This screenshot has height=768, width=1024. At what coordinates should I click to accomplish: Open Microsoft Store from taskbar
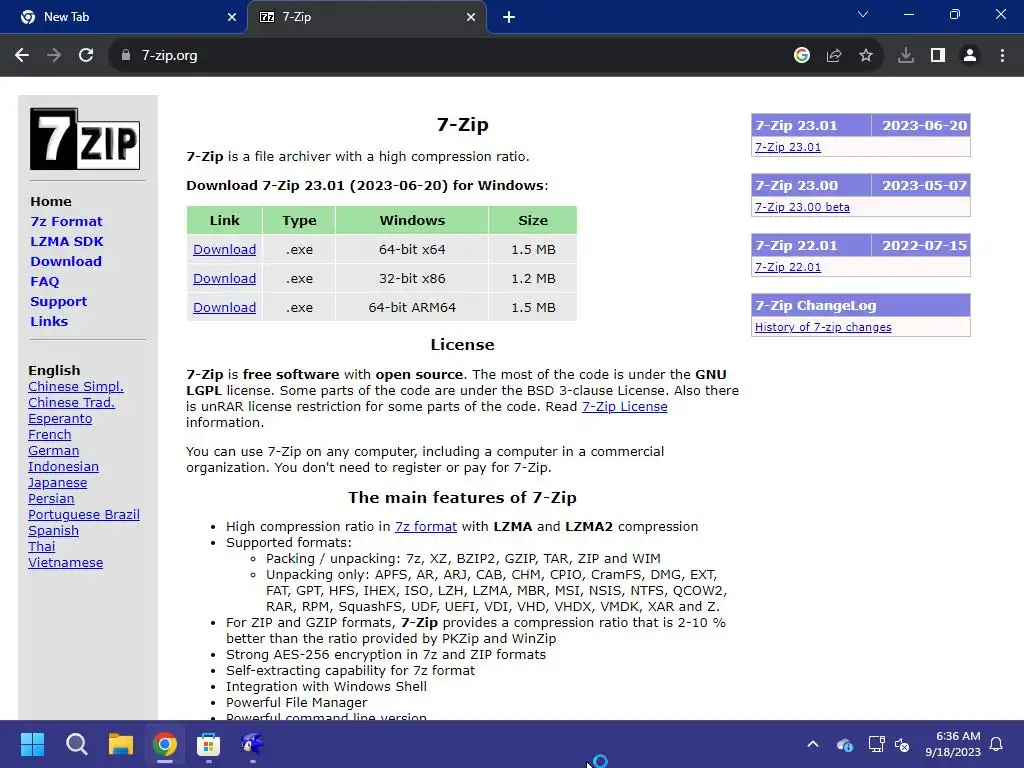tap(209, 744)
